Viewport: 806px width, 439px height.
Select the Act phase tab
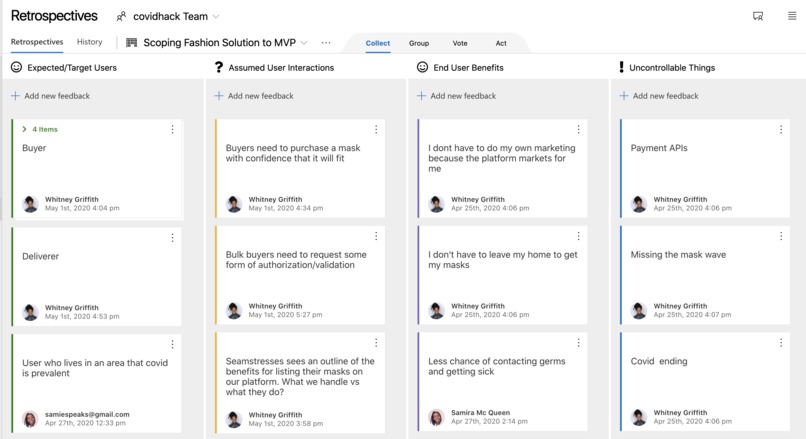[x=501, y=43]
